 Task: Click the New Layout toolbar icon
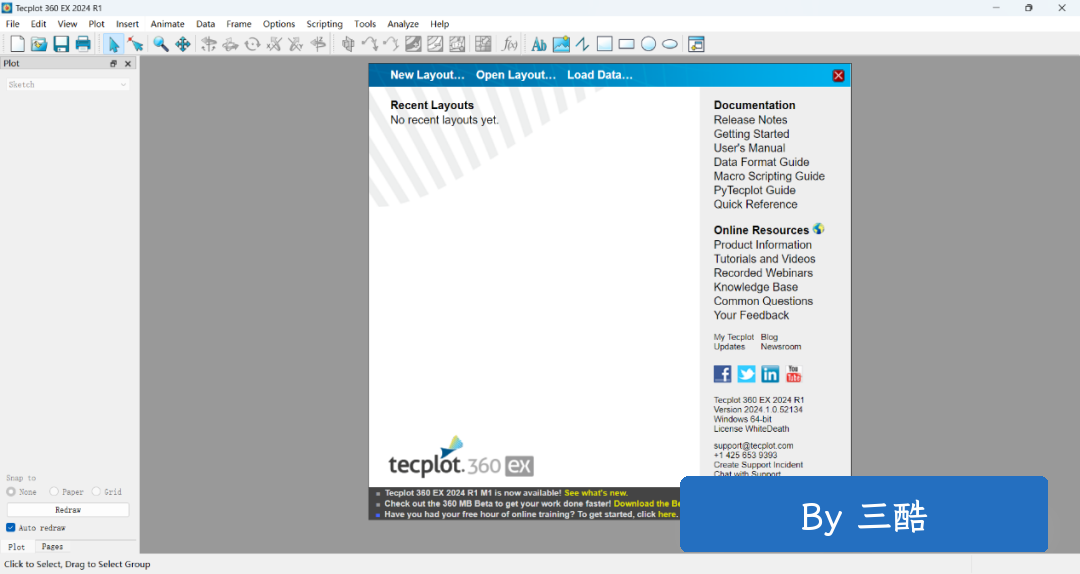click(17, 44)
